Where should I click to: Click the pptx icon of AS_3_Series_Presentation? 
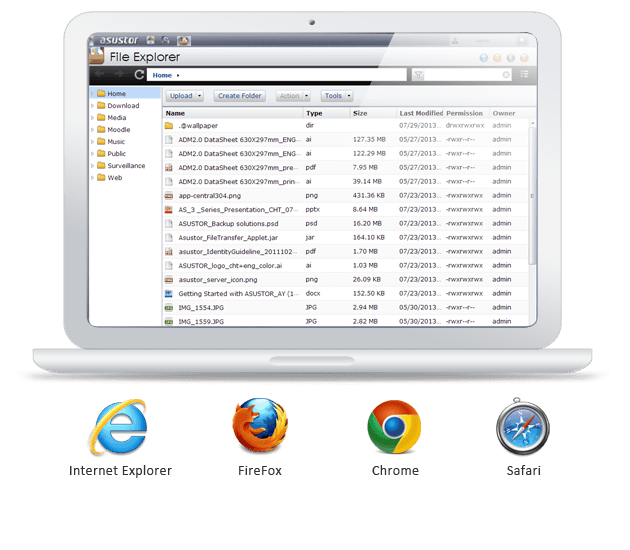tap(169, 210)
